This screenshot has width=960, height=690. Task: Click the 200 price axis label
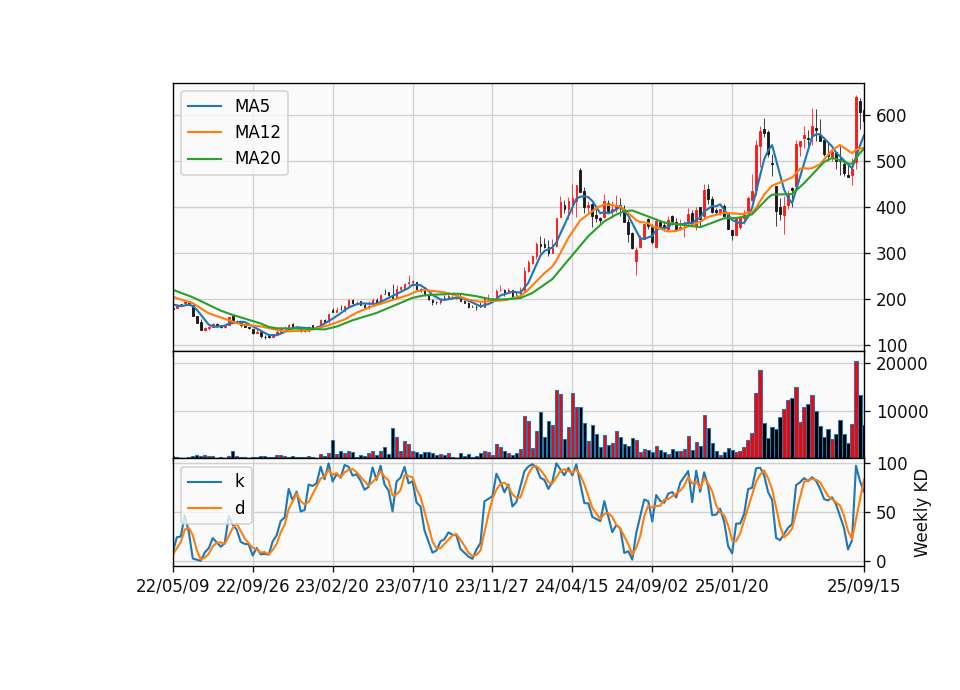[891, 299]
